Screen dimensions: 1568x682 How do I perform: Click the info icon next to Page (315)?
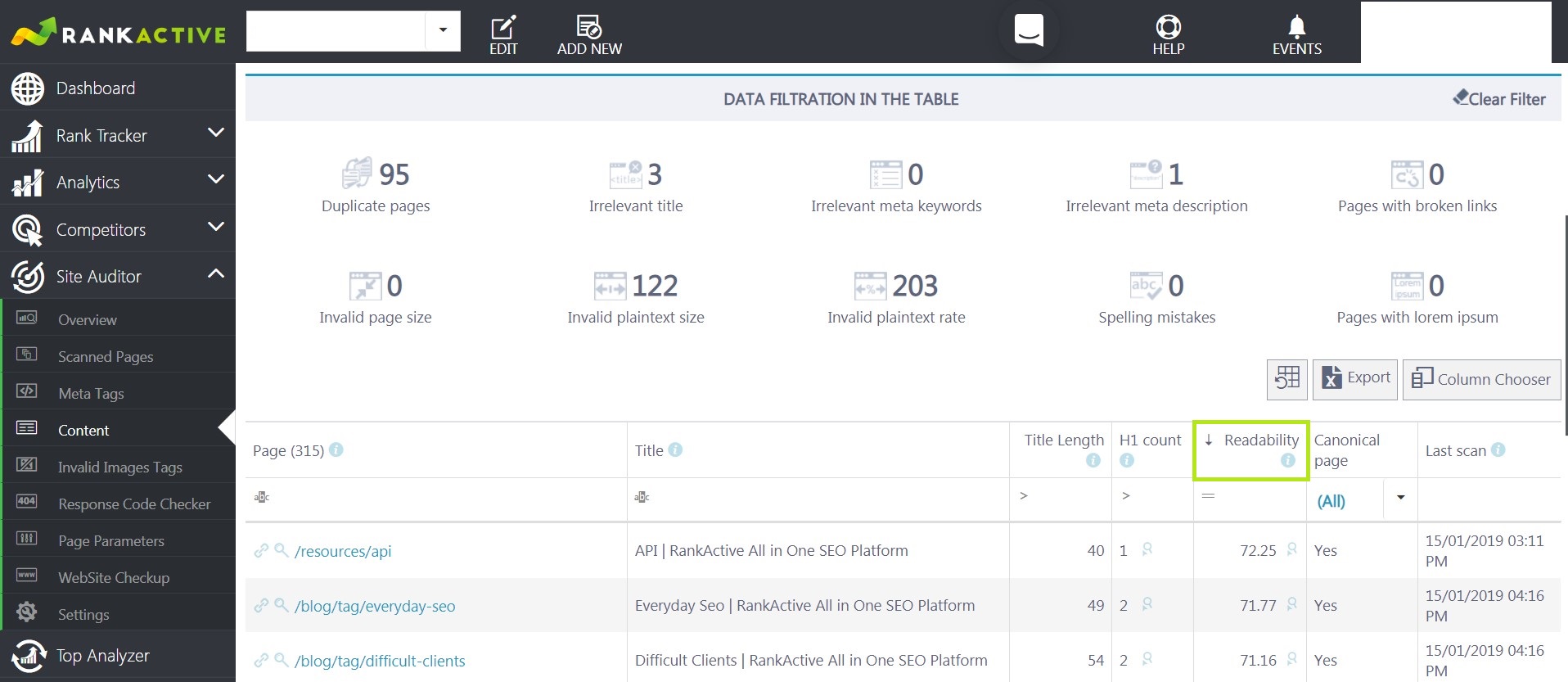[336, 449]
